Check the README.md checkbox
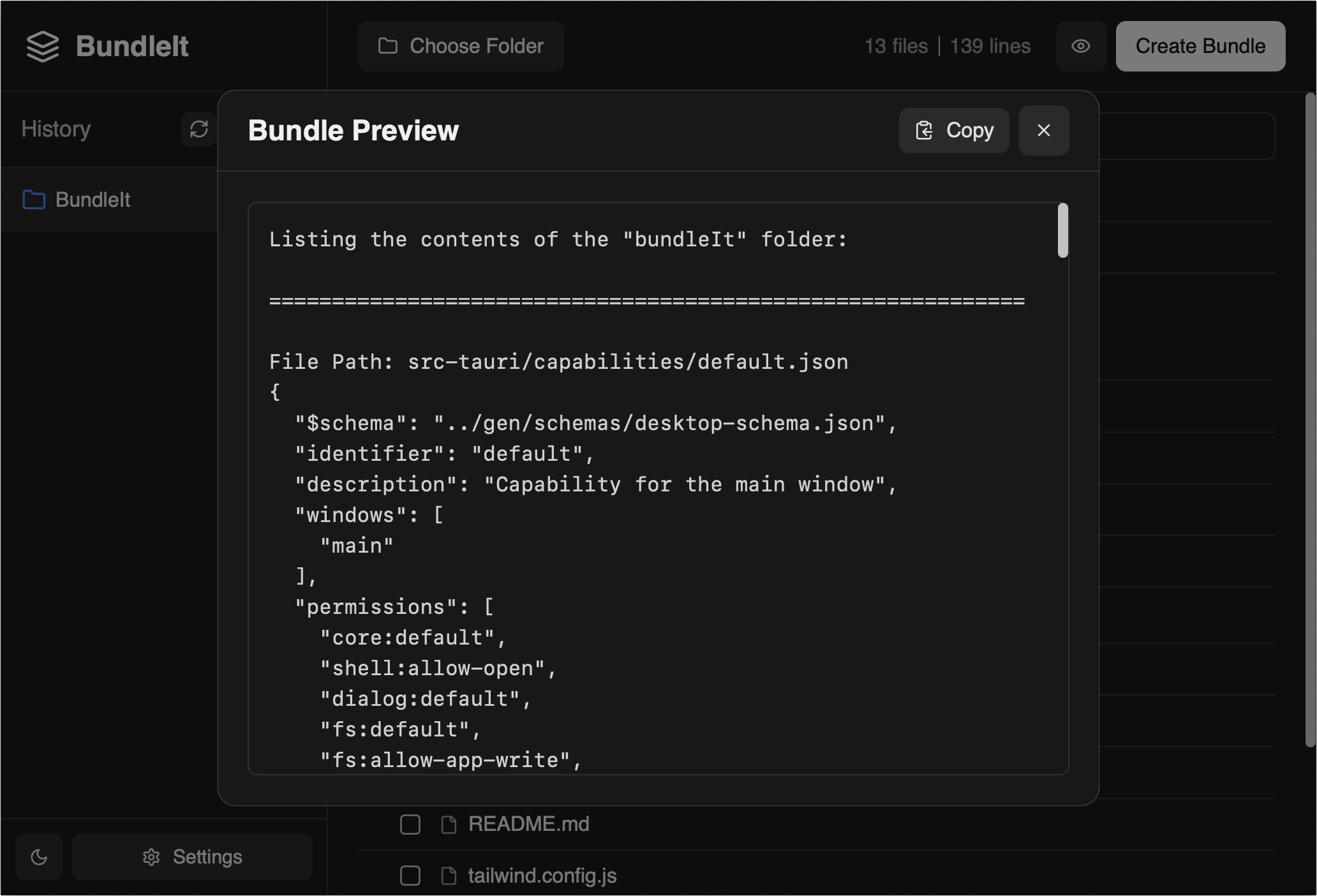This screenshot has width=1317, height=896. (x=410, y=825)
